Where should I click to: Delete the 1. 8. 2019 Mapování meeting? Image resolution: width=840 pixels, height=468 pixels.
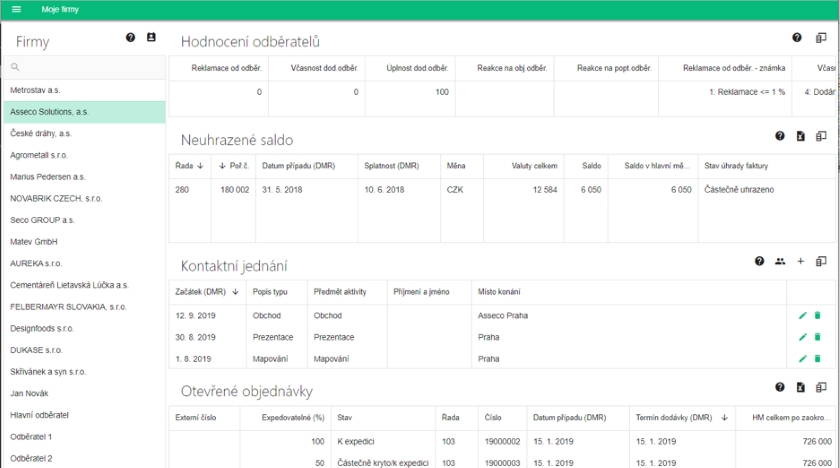(x=818, y=359)
